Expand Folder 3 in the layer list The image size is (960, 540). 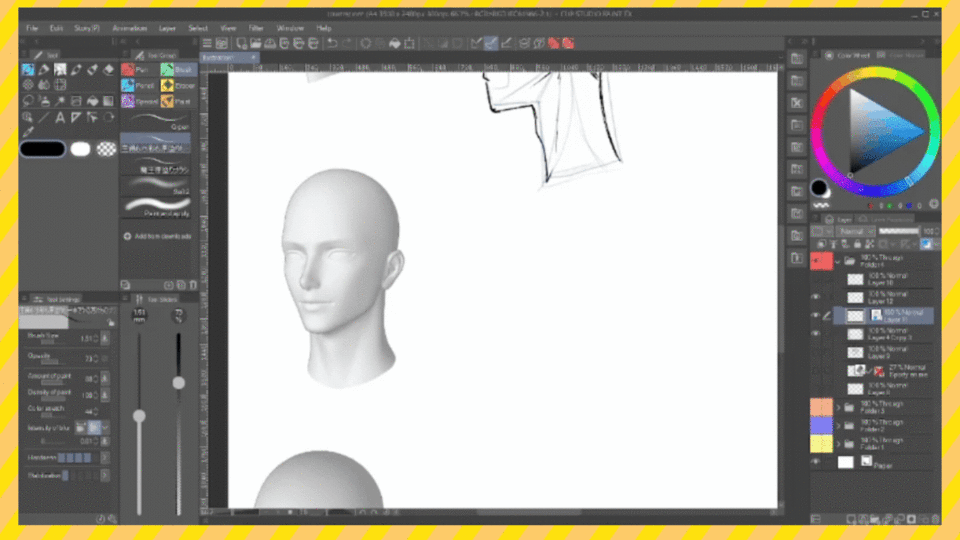839,407
